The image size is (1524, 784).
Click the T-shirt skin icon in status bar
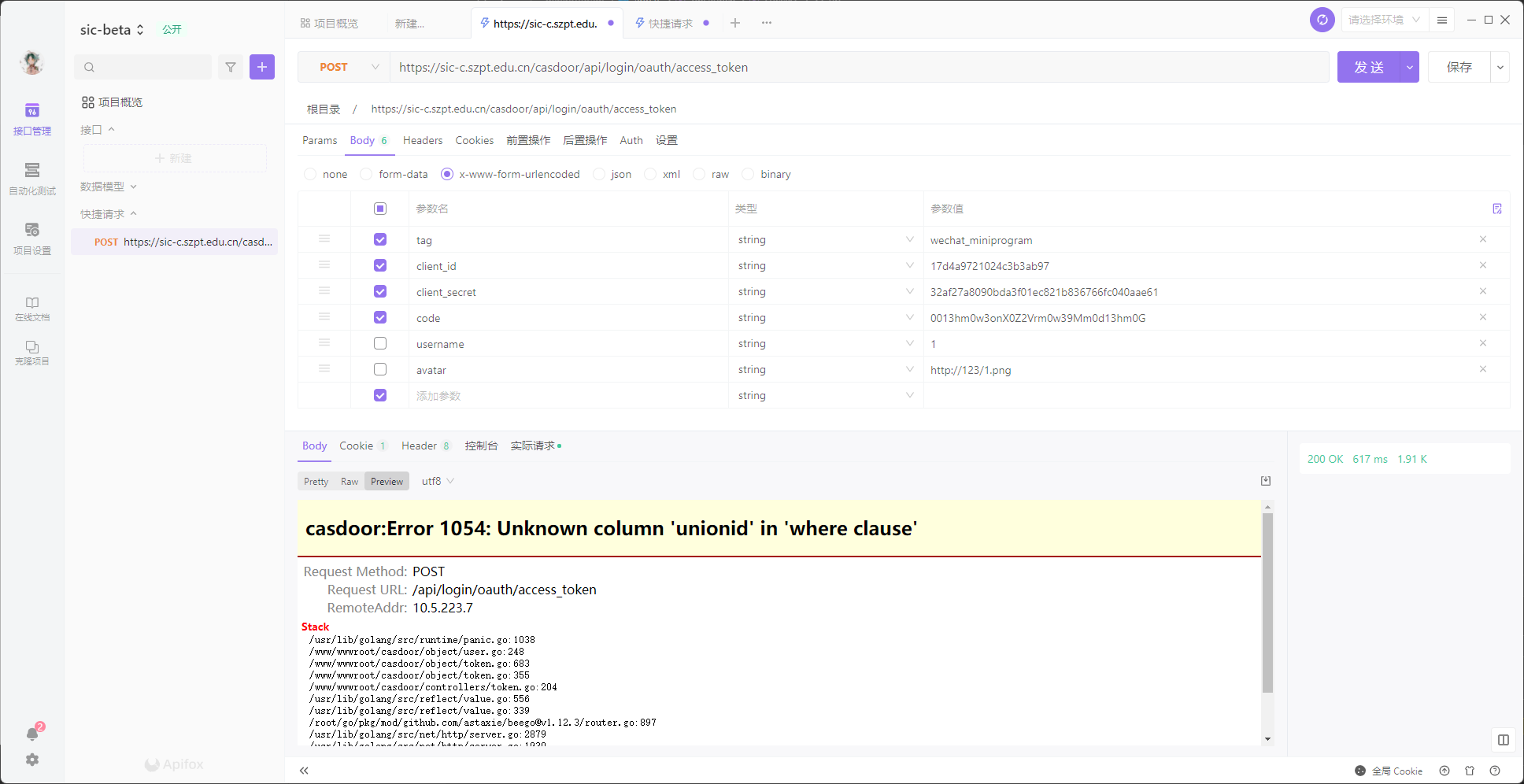pos(1470,771)
